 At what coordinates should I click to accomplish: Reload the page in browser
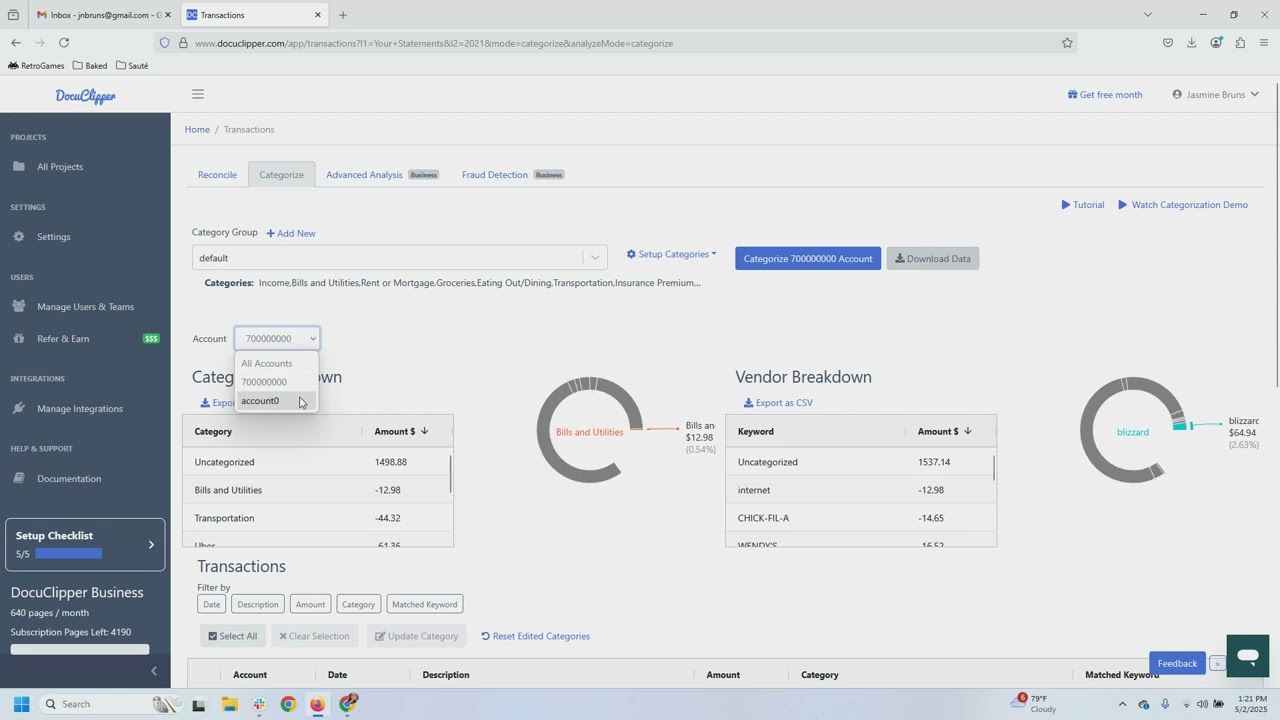pos(64,43)
